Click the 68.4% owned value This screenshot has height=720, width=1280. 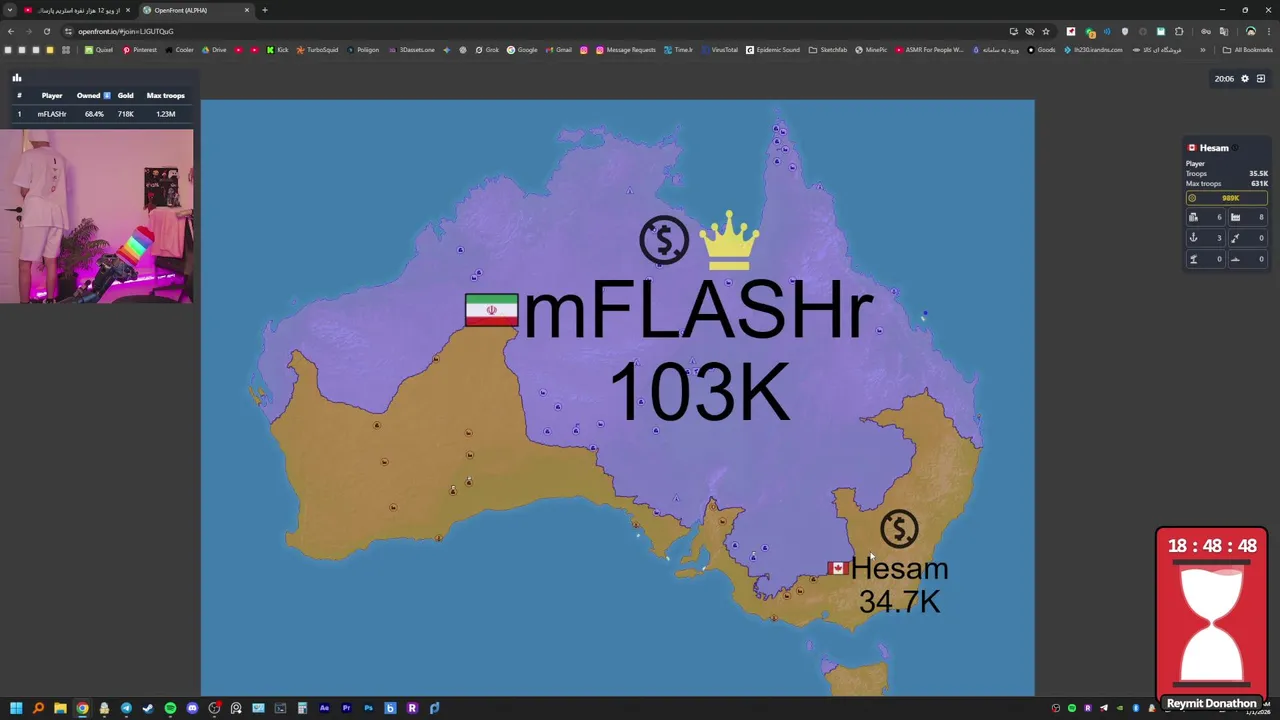click(x=94, y=114)
